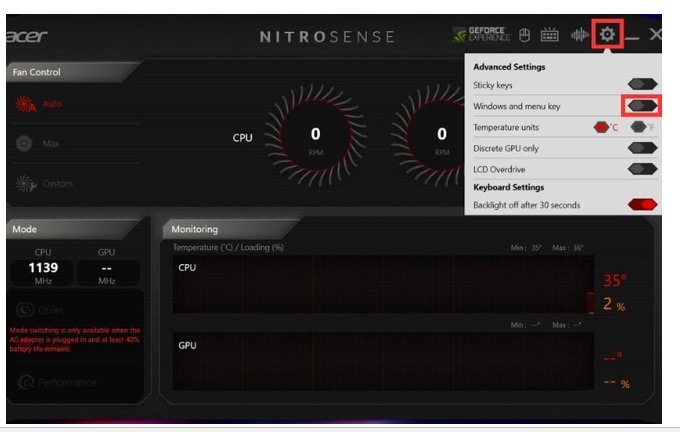Toggle the Windows and menu key switch
The width and height of the screenshot is (681, 432).
[642, 105]
